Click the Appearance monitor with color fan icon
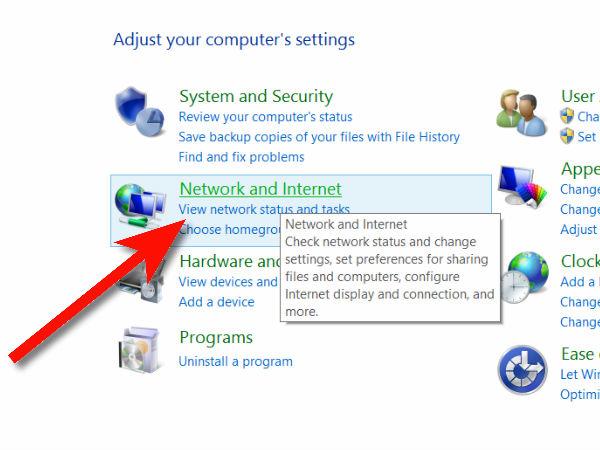This screenshot has width=600, height=450. 522,187
